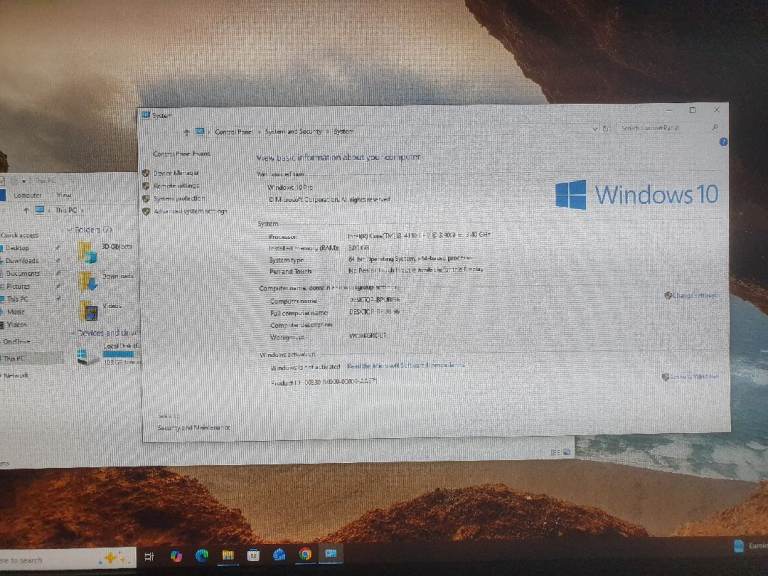Open the 3D Objects folder icon
The width and height of the screenshot is (768, 576).
pos(89,250)
